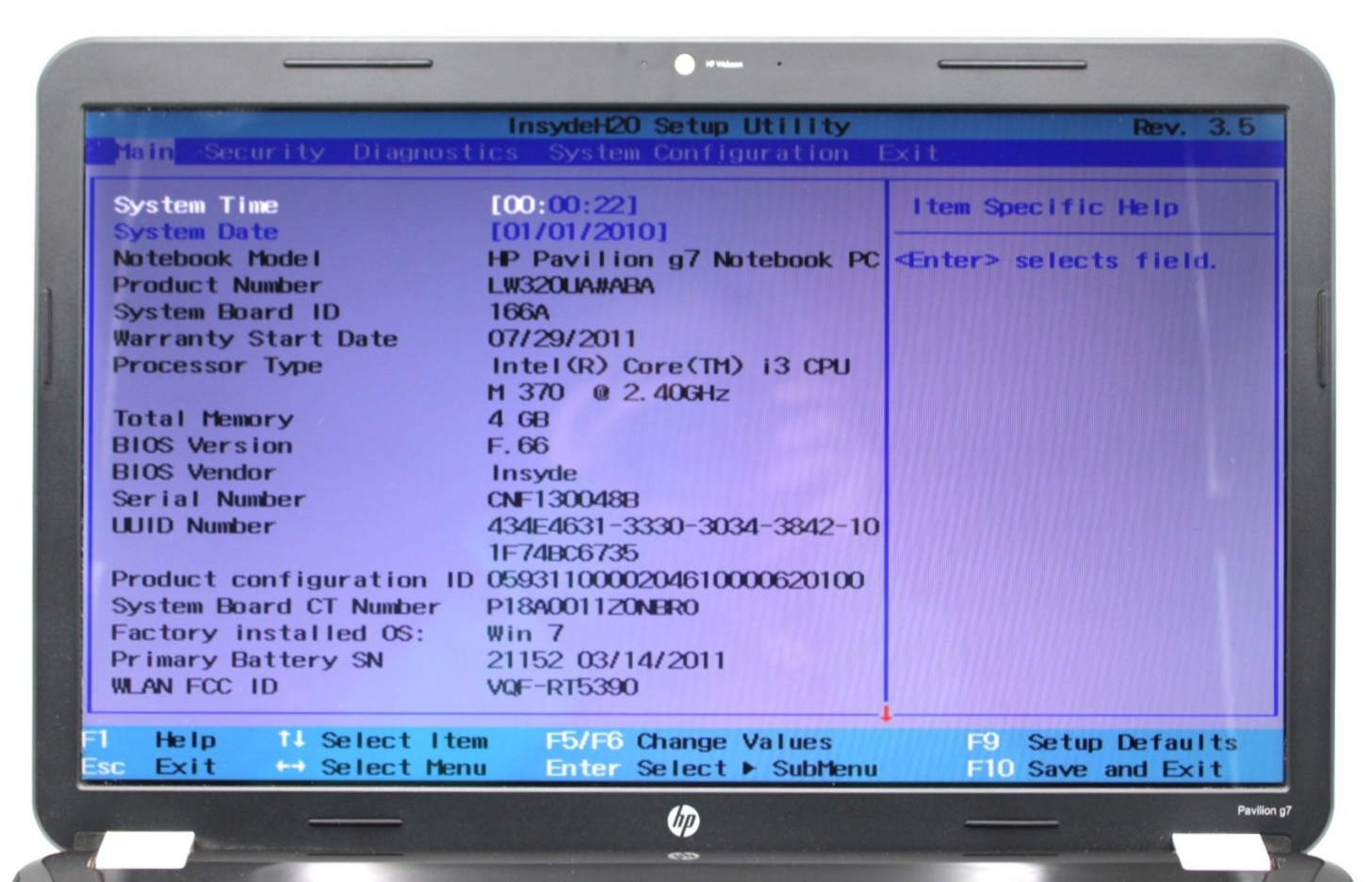The height and width of the screenshot is (882, 1372).
Task: Click BIOS vendor value 'Insyde'
Action: tap(534, 473)
